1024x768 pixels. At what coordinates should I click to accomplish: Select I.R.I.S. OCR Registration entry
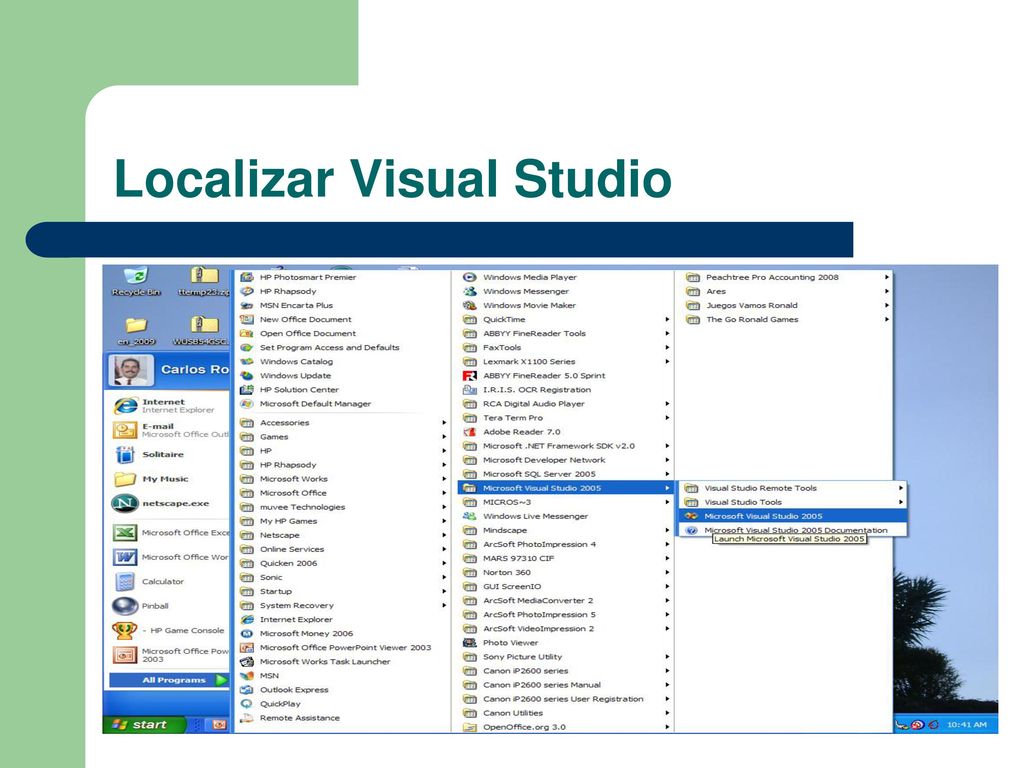(566, 390)
